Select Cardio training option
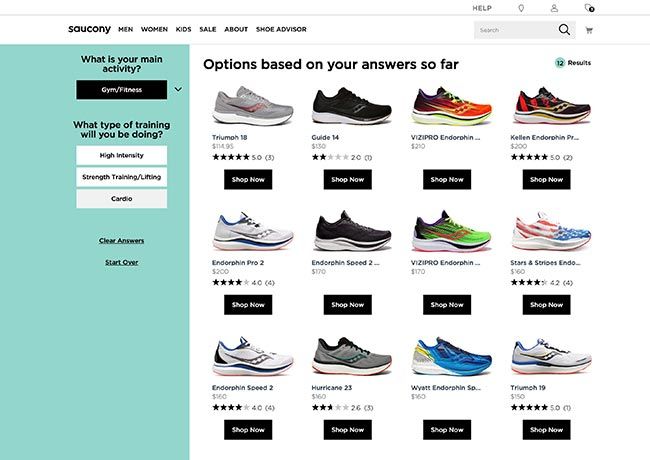Image resolution: width=650 pixels, height=460 pixels. [x=121, y=199]
